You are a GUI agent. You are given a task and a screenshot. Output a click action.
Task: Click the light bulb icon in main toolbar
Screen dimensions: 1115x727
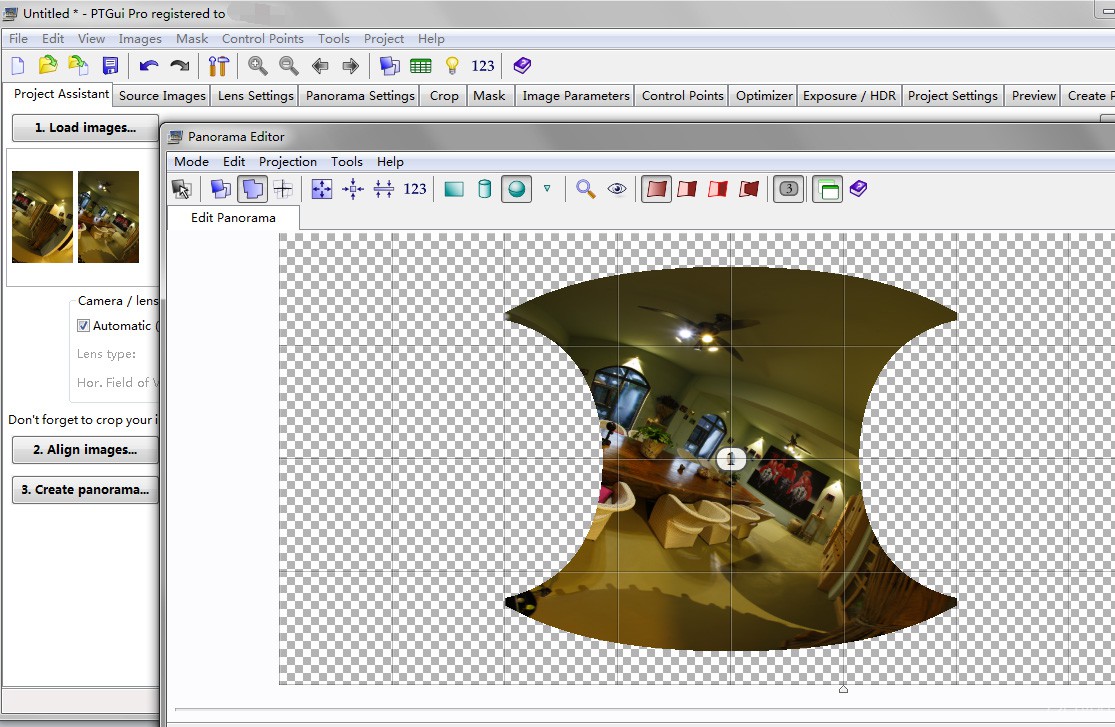(452, 66)
